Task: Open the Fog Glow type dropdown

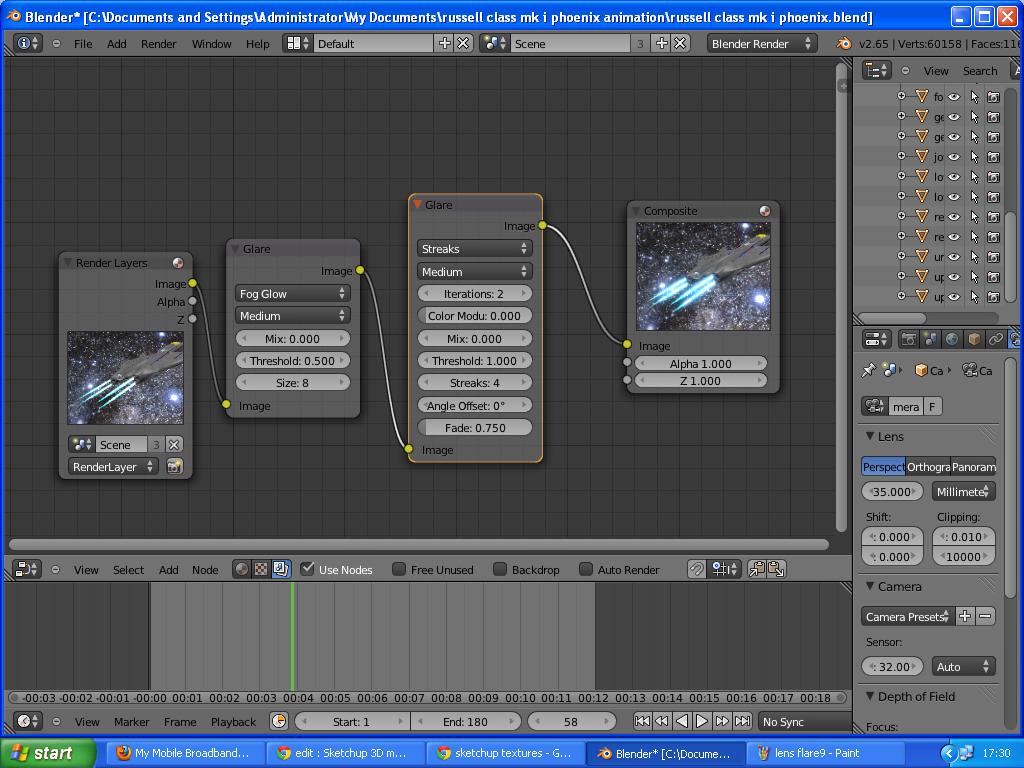Action: point(292,294)
